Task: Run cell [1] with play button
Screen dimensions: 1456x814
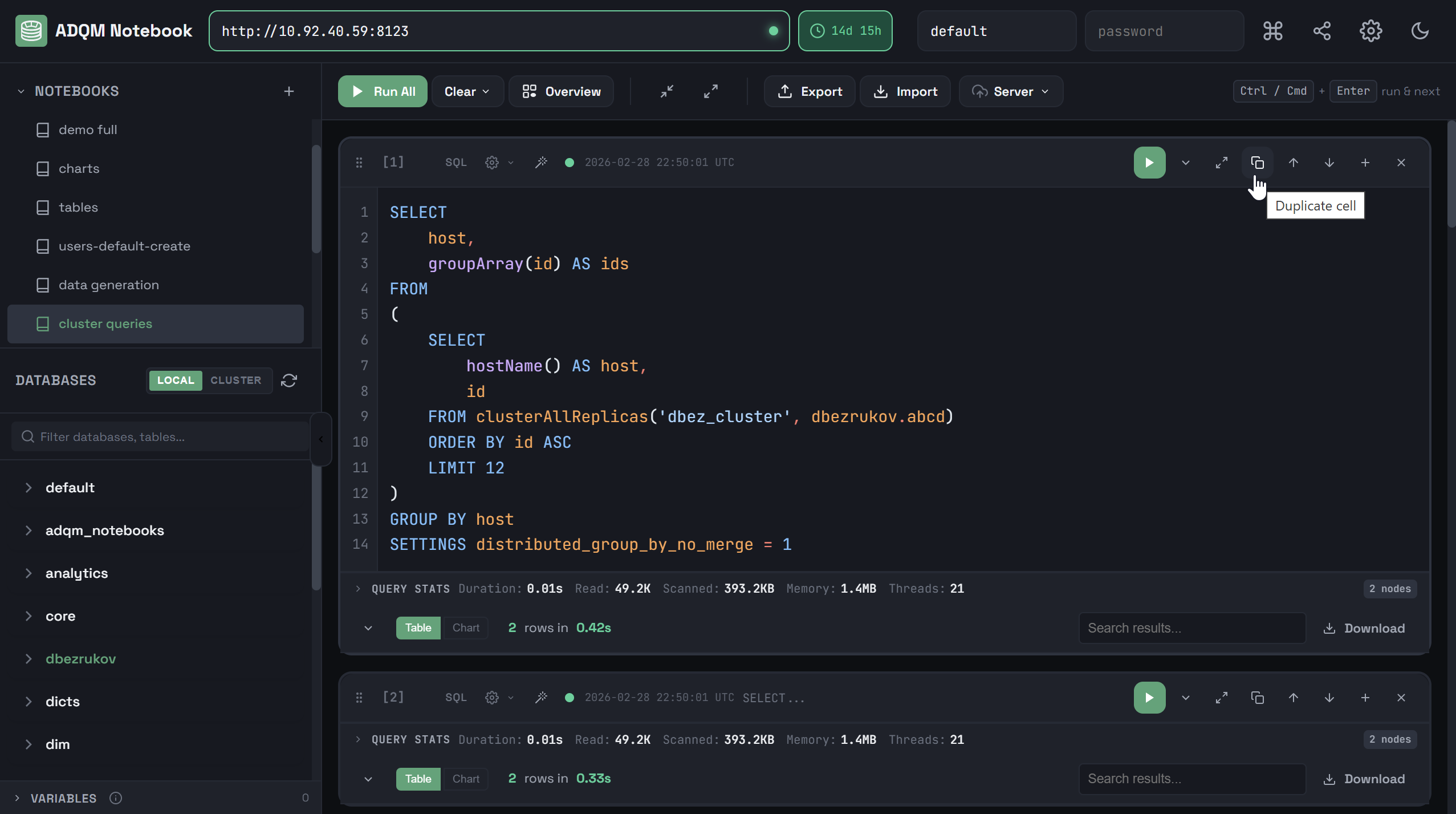Action: [x=1149, y=163]
